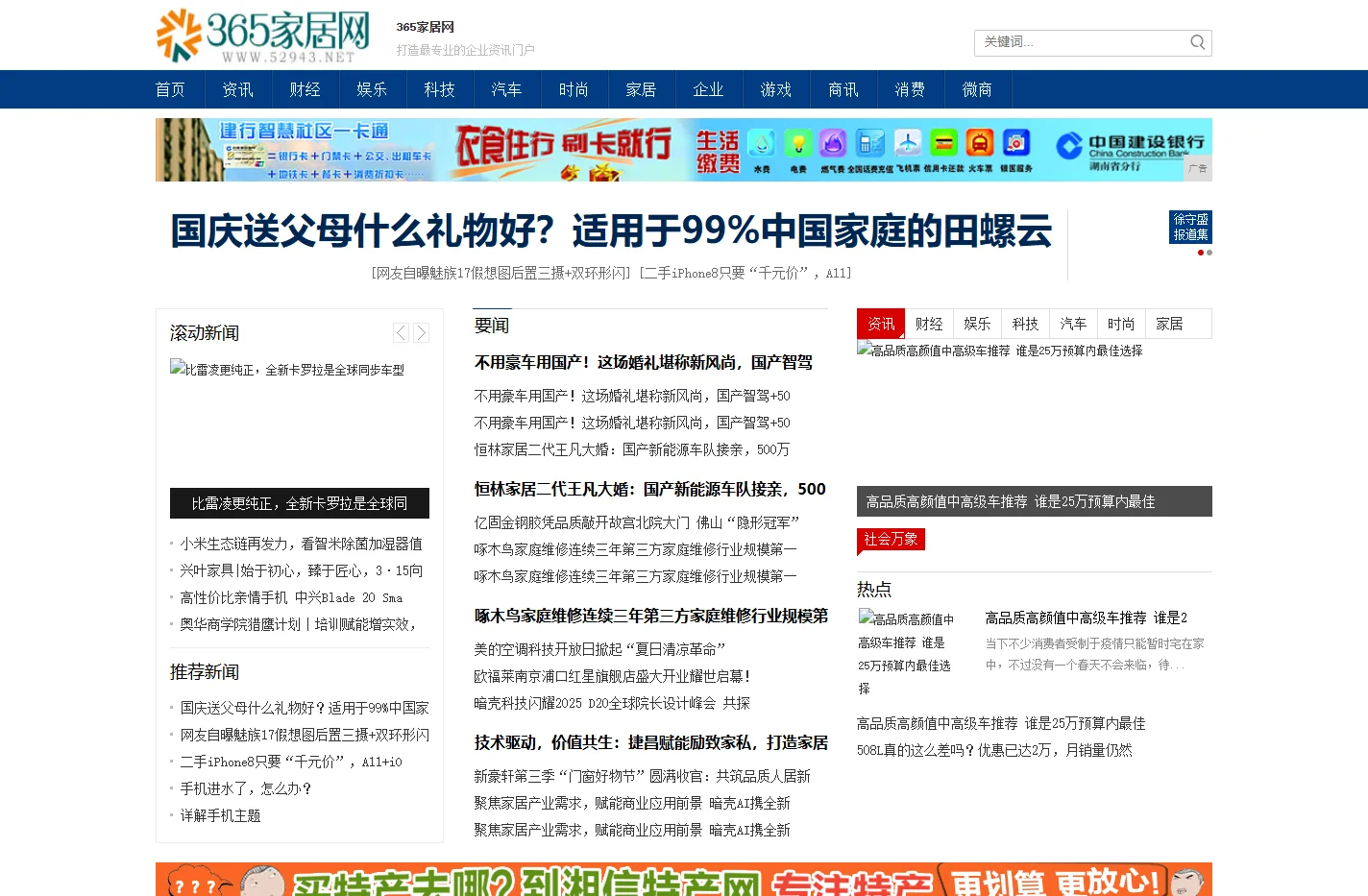
Task: Open bold headline 技术驱动，价值共生：捷昌赋能
Action: [x=650, y=742]
